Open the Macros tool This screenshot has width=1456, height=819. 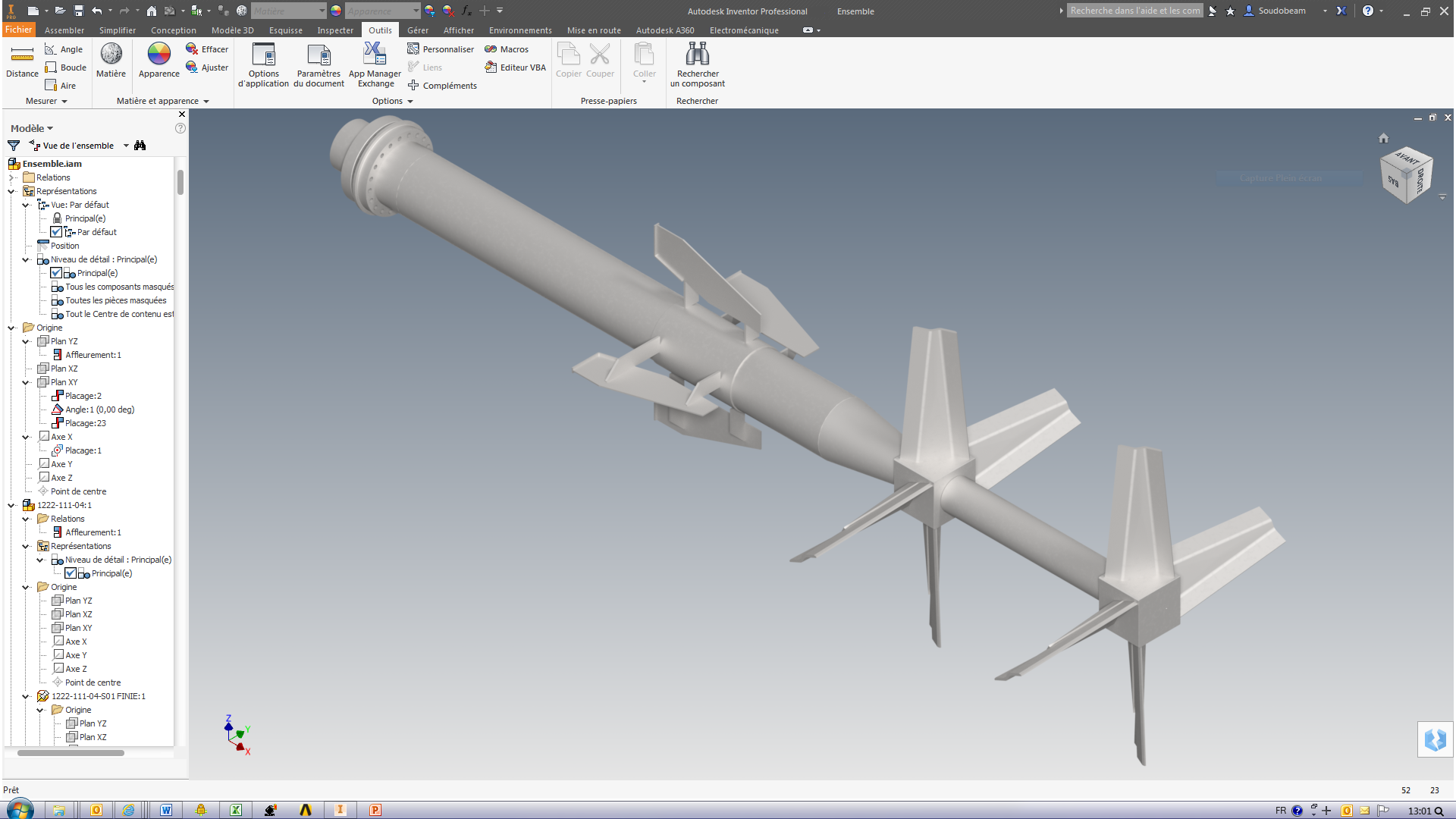[x=507, y=49]
